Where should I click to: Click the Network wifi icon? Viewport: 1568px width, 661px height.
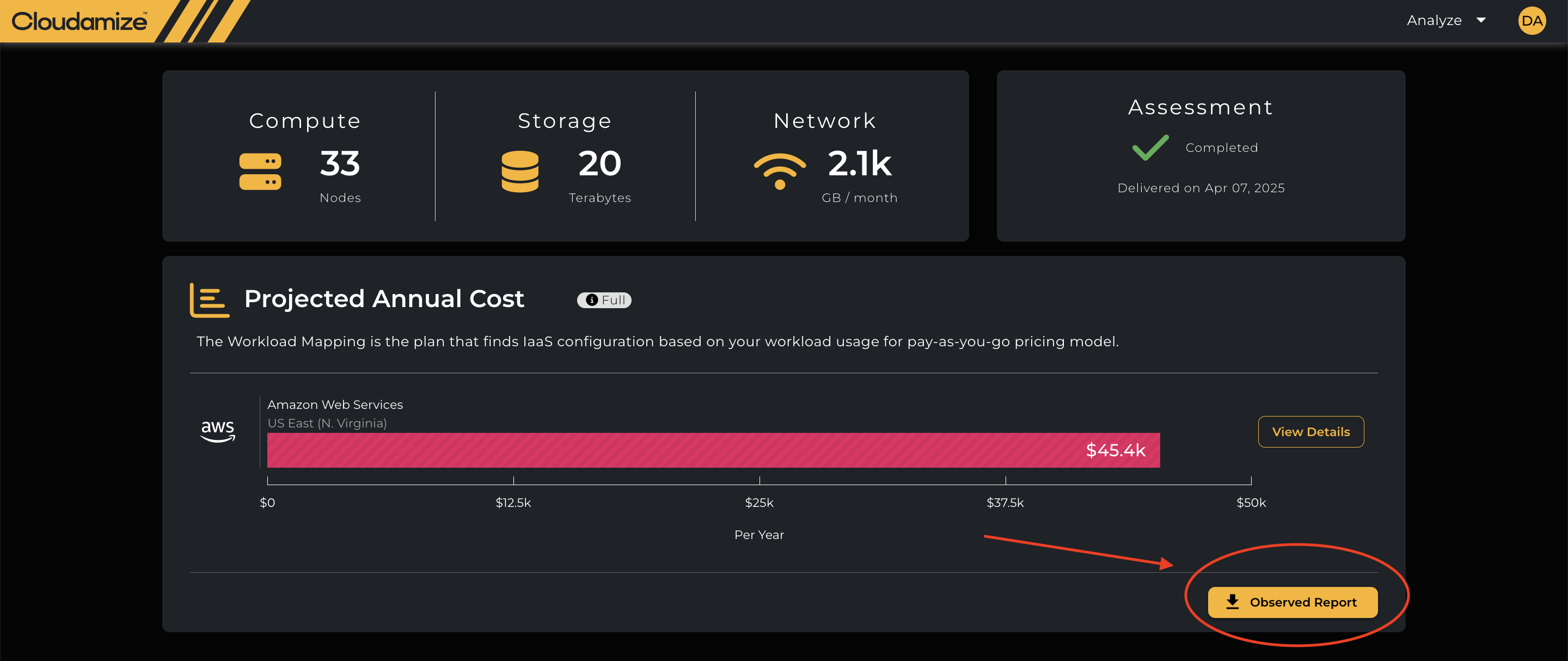(x=779, y=170)
